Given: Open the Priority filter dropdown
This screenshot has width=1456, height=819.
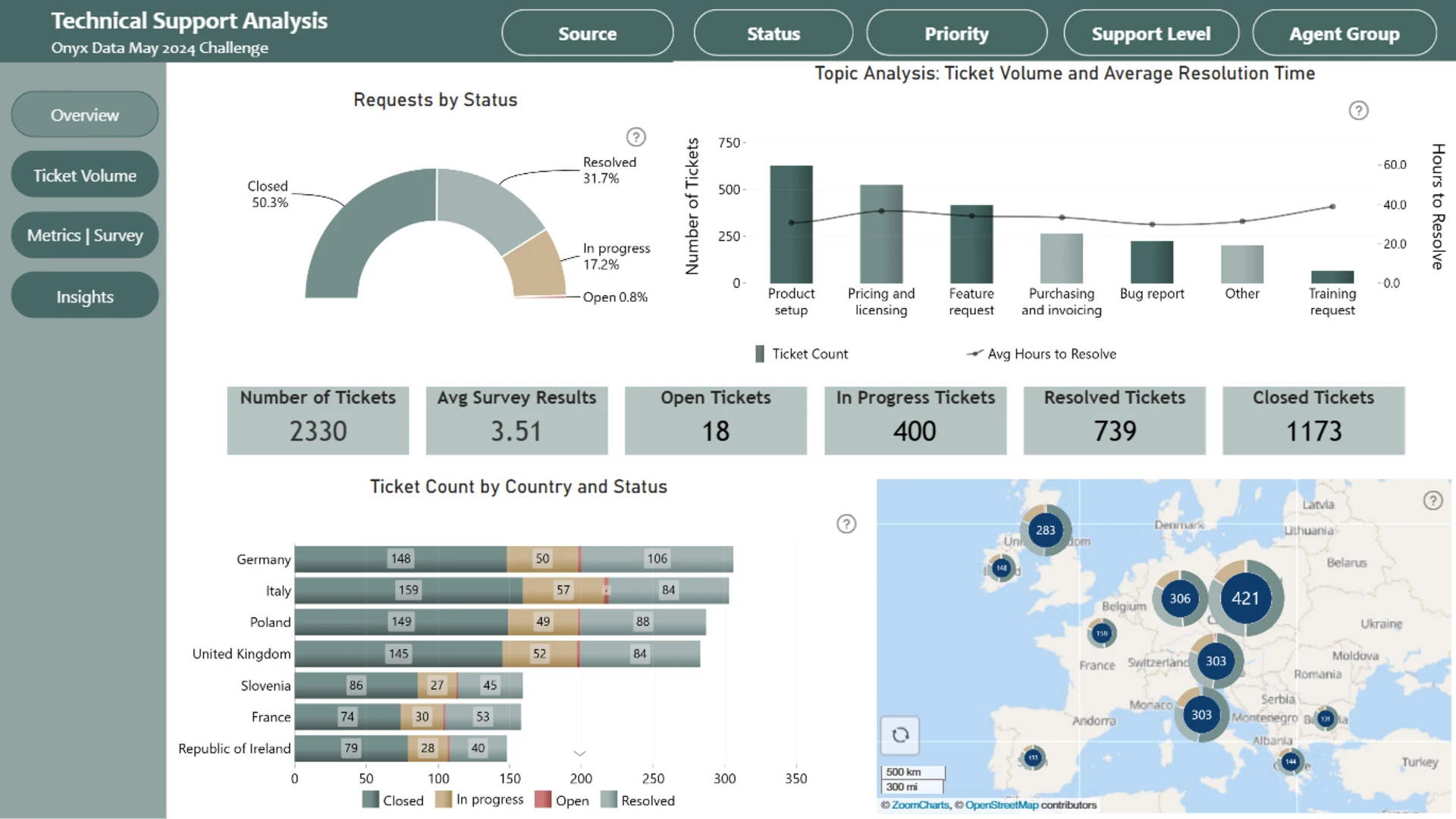Looking at the screenshot, I should point(956,33).
